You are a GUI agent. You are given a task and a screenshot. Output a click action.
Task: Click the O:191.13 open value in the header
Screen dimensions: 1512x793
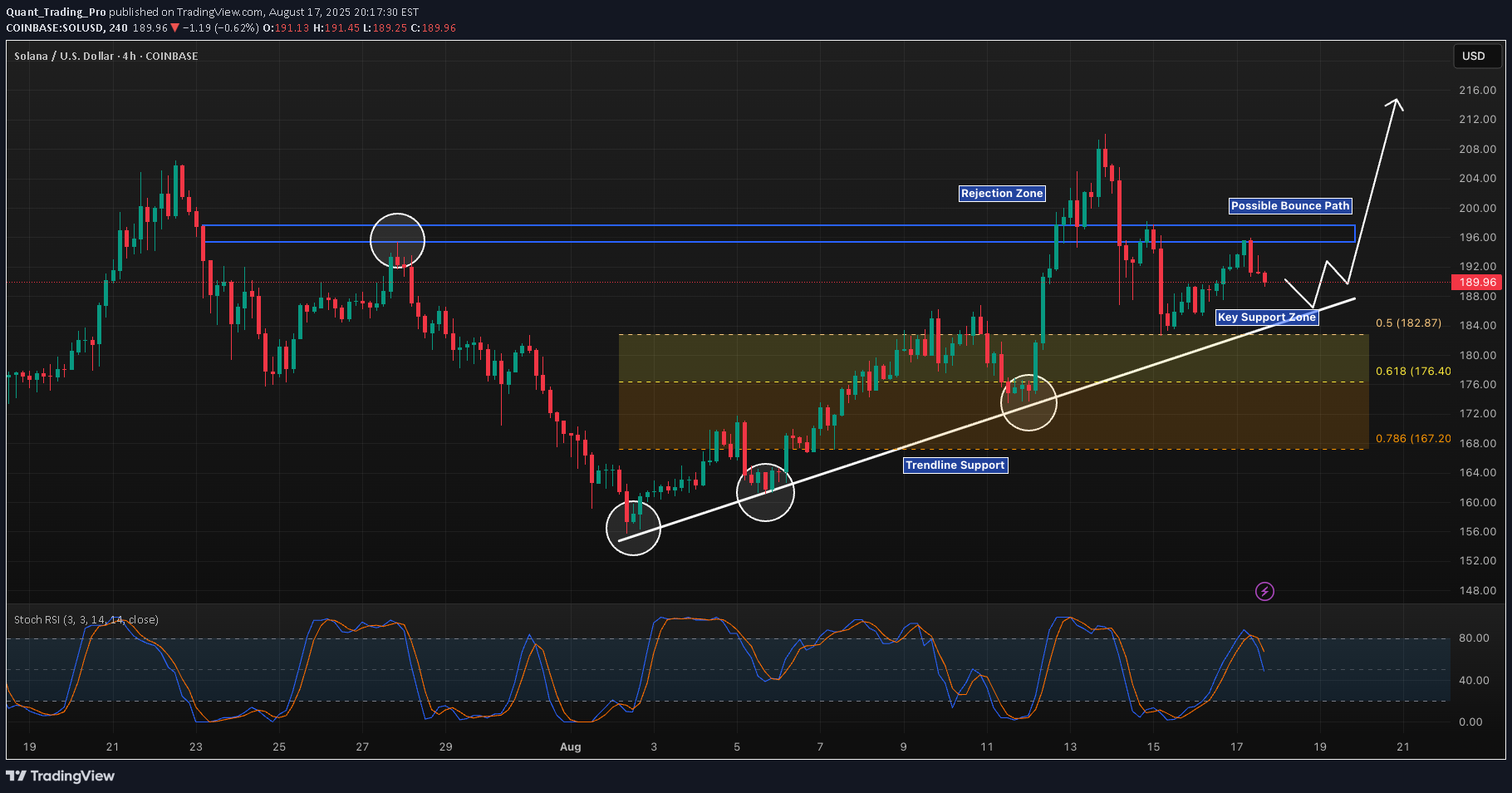pyautogui.click(x=286, y=27)
